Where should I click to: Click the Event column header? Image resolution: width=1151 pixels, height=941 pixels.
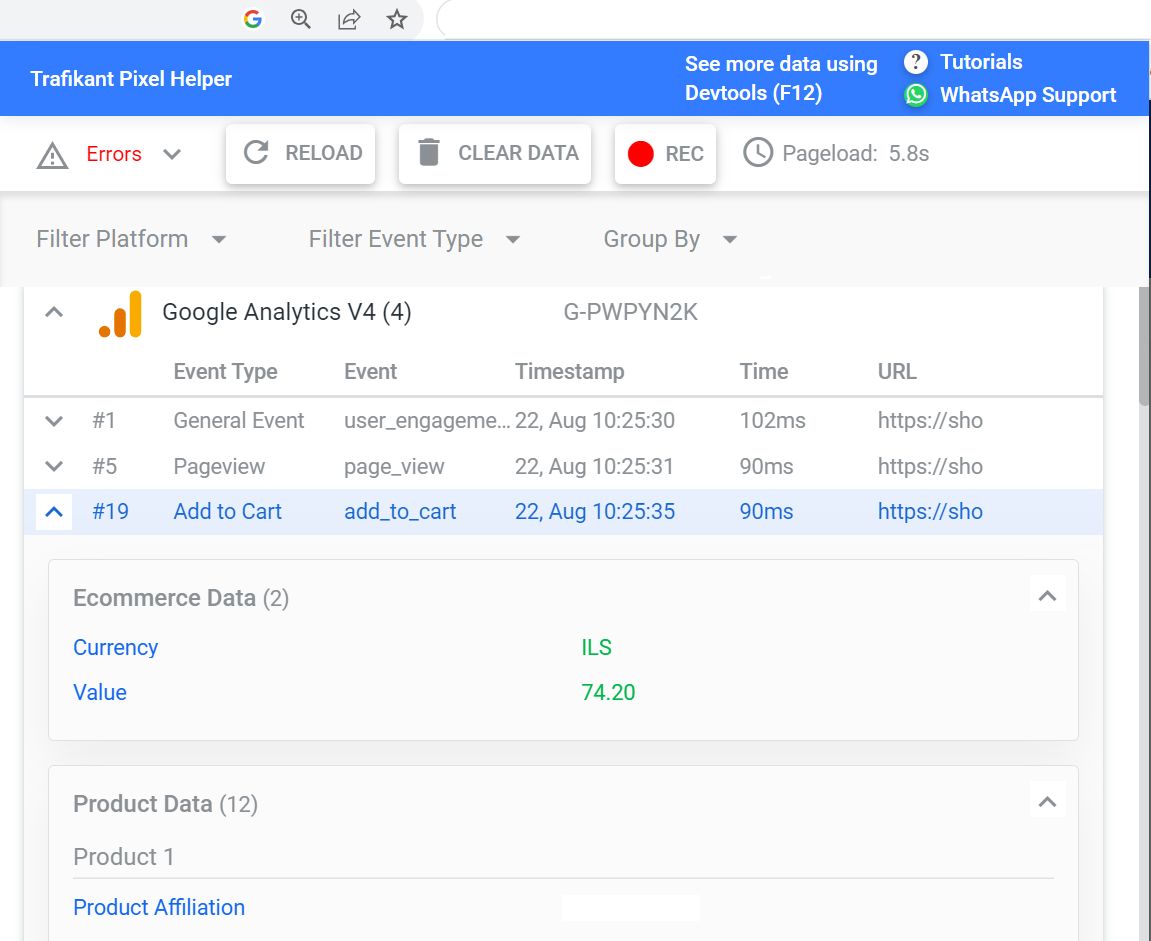click(371, 372)
